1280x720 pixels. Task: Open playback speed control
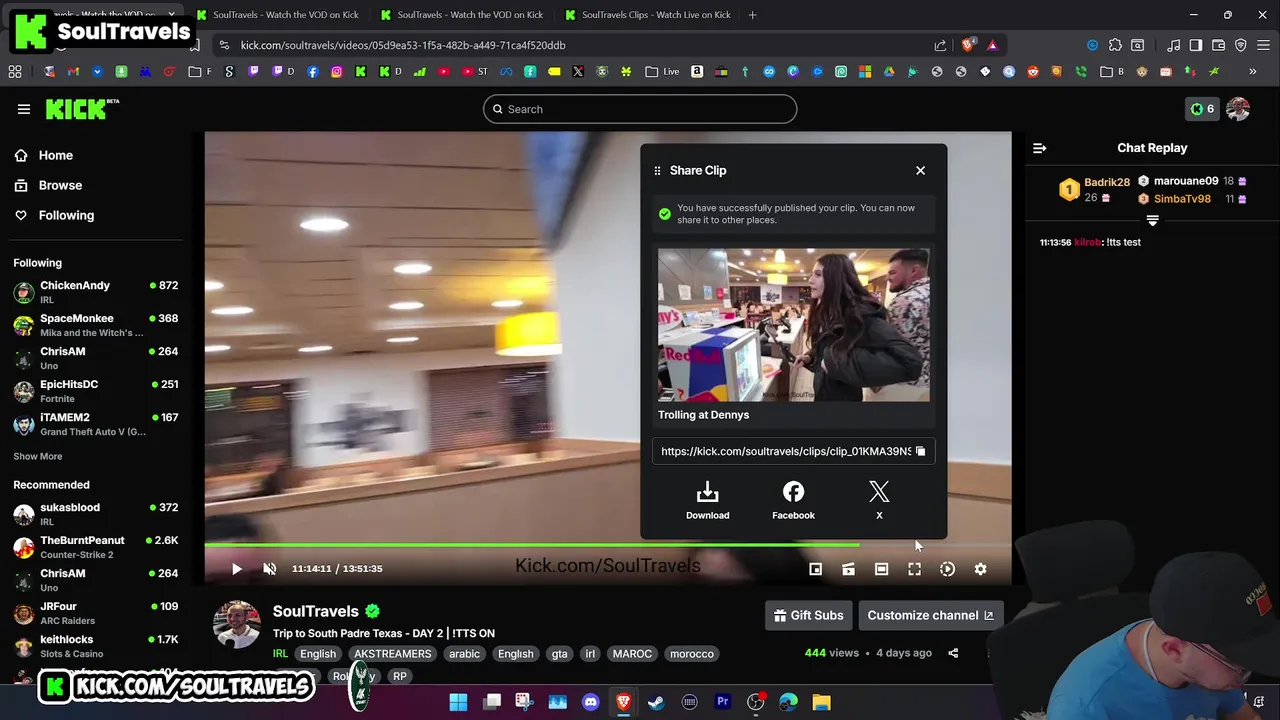pos(947,569)
